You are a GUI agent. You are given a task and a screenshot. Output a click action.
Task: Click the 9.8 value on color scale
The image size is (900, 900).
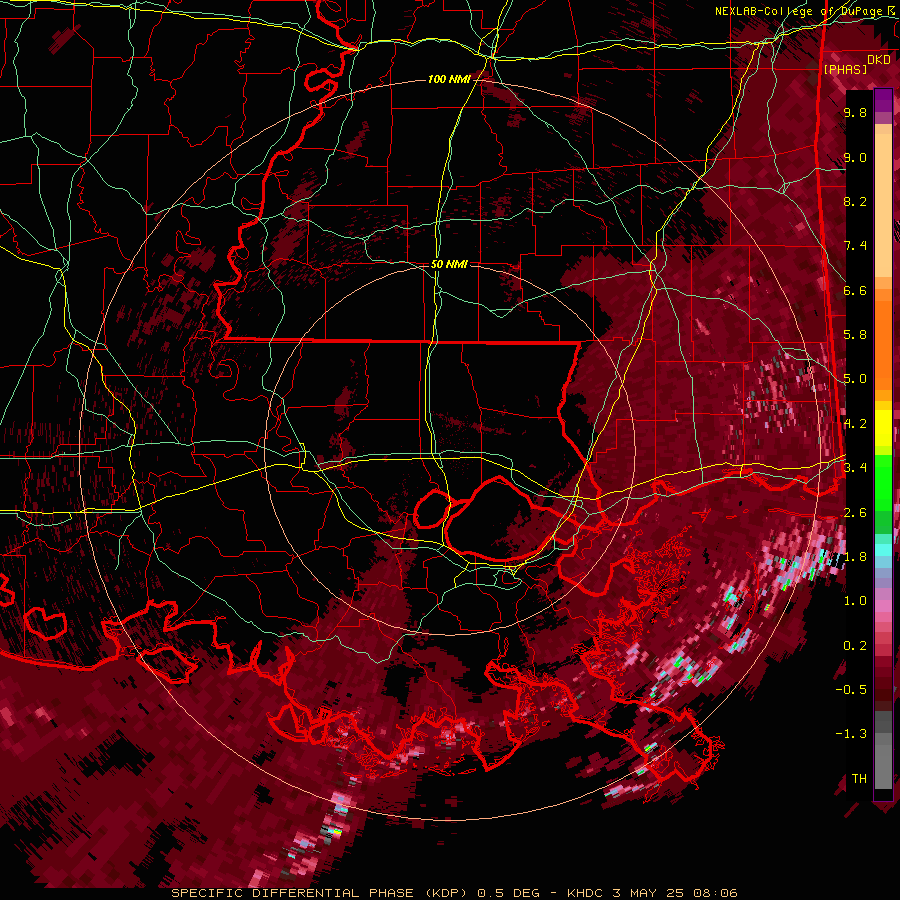[x=855, y=112]
